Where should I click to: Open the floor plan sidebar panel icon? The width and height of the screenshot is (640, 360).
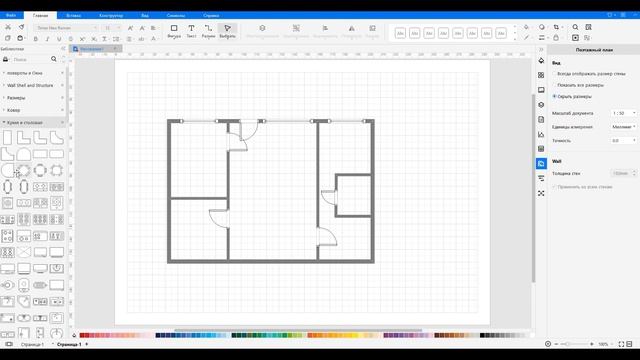541,164
